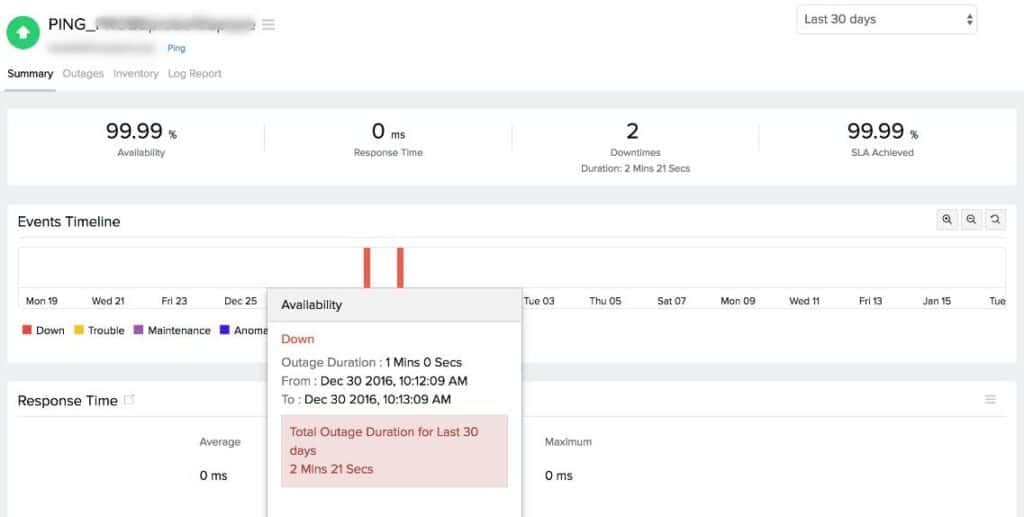
Task: Click the Maximum response time label
Action: tap(568, 442)
